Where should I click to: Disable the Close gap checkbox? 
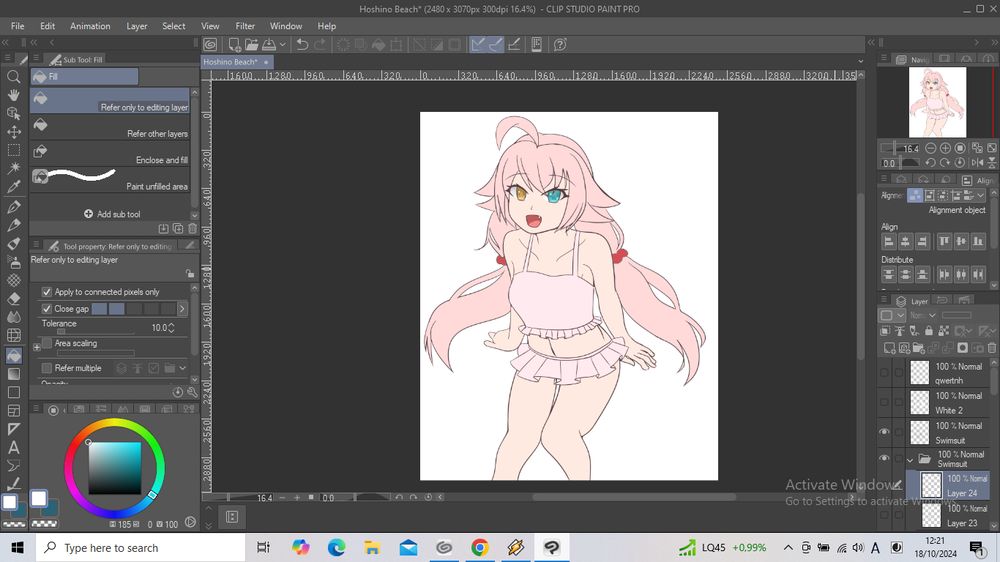tap(46, 309)
